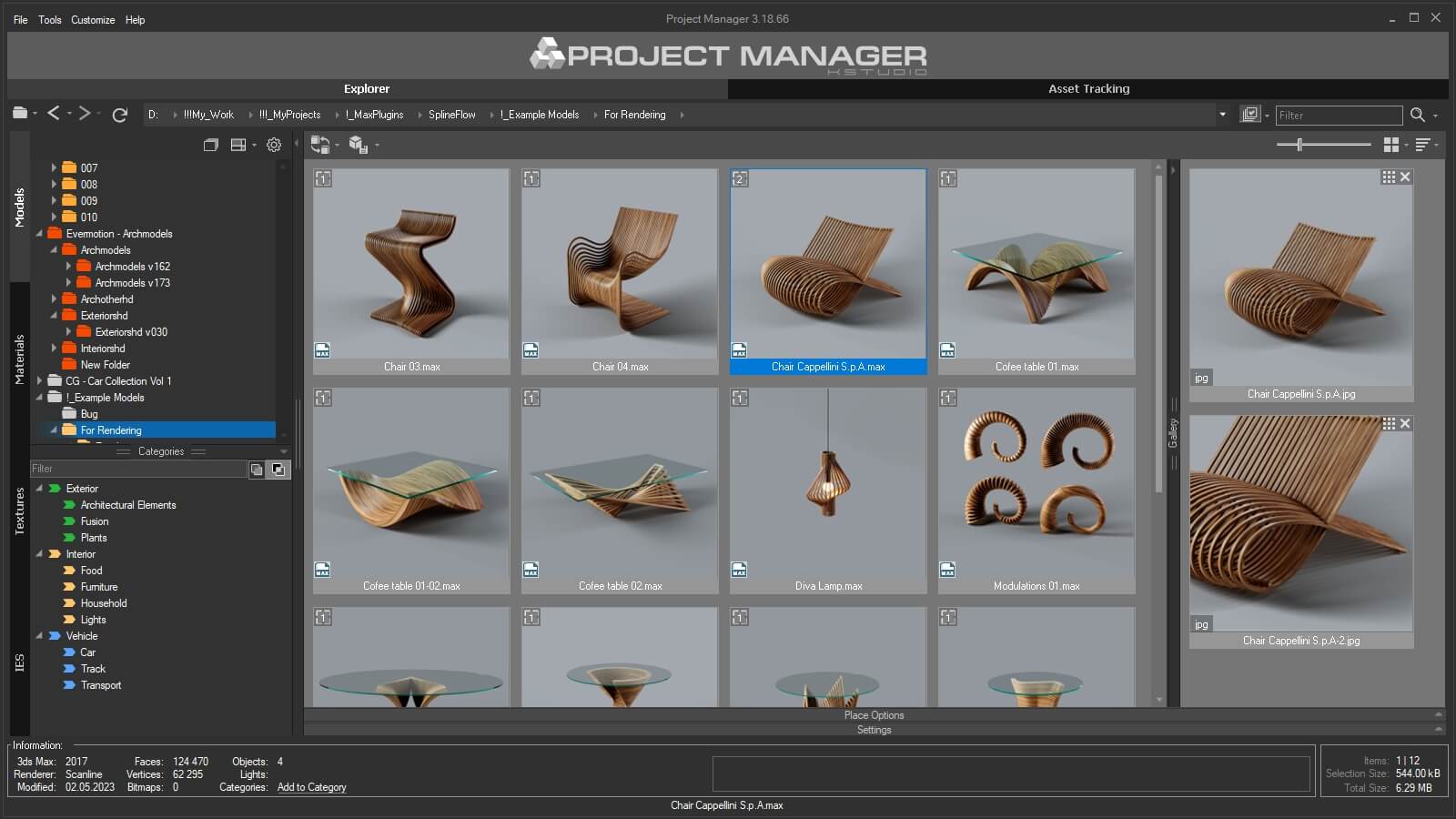This screenshot has width=1456, height=819.
Task: Select the Chair 04.max thumbnail
Action: [620, 271]
